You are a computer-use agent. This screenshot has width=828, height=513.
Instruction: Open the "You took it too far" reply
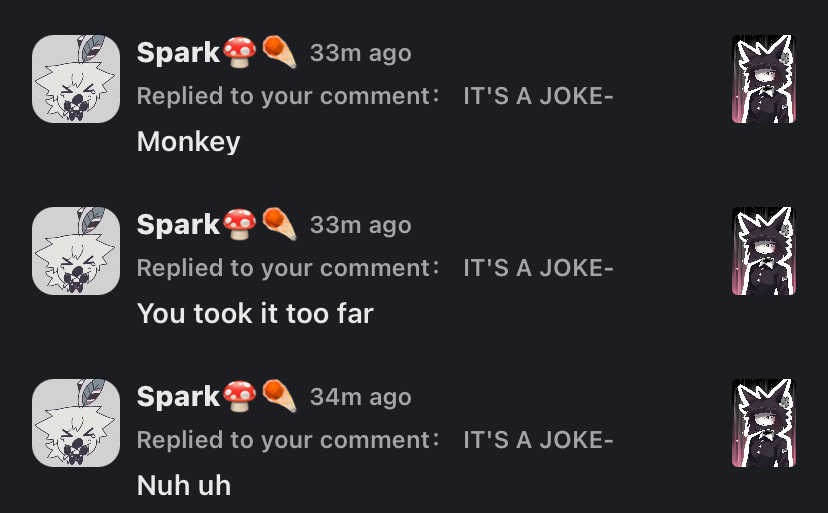coord(255,313)
